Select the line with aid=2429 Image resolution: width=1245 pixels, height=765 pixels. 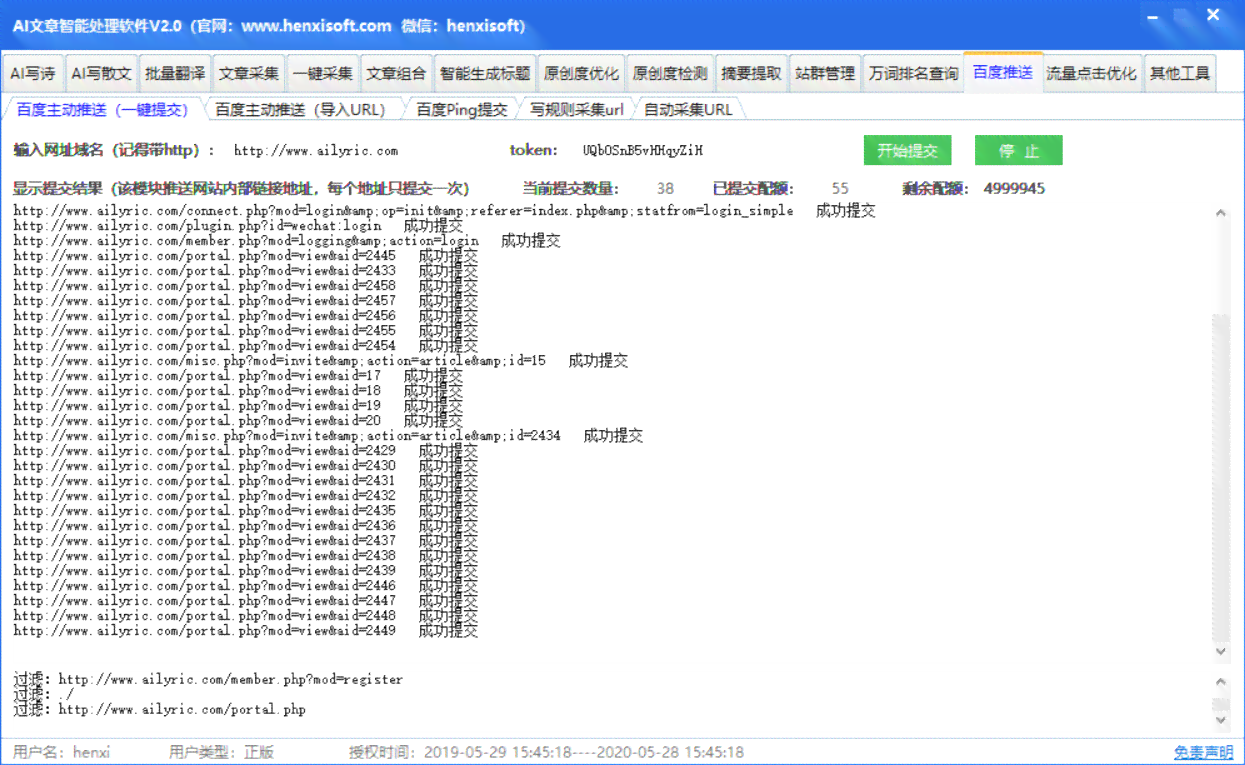(x=246, y=451)
